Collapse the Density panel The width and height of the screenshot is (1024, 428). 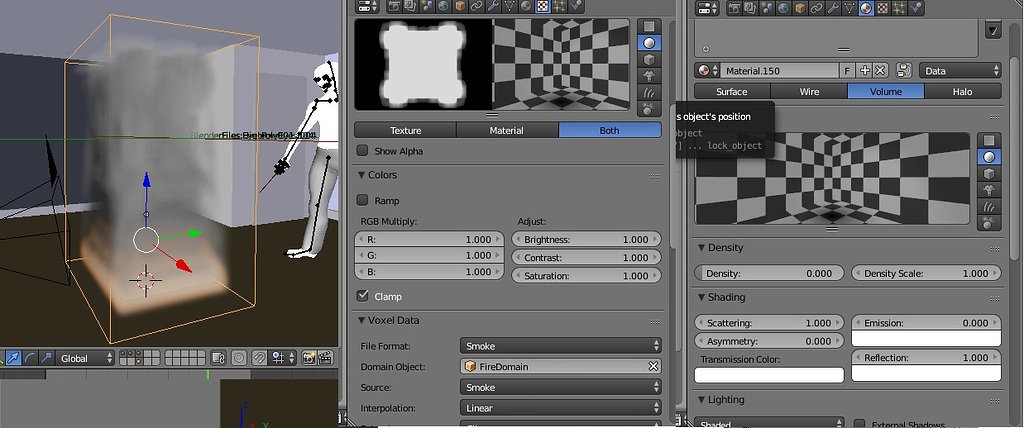pos(701,248)
